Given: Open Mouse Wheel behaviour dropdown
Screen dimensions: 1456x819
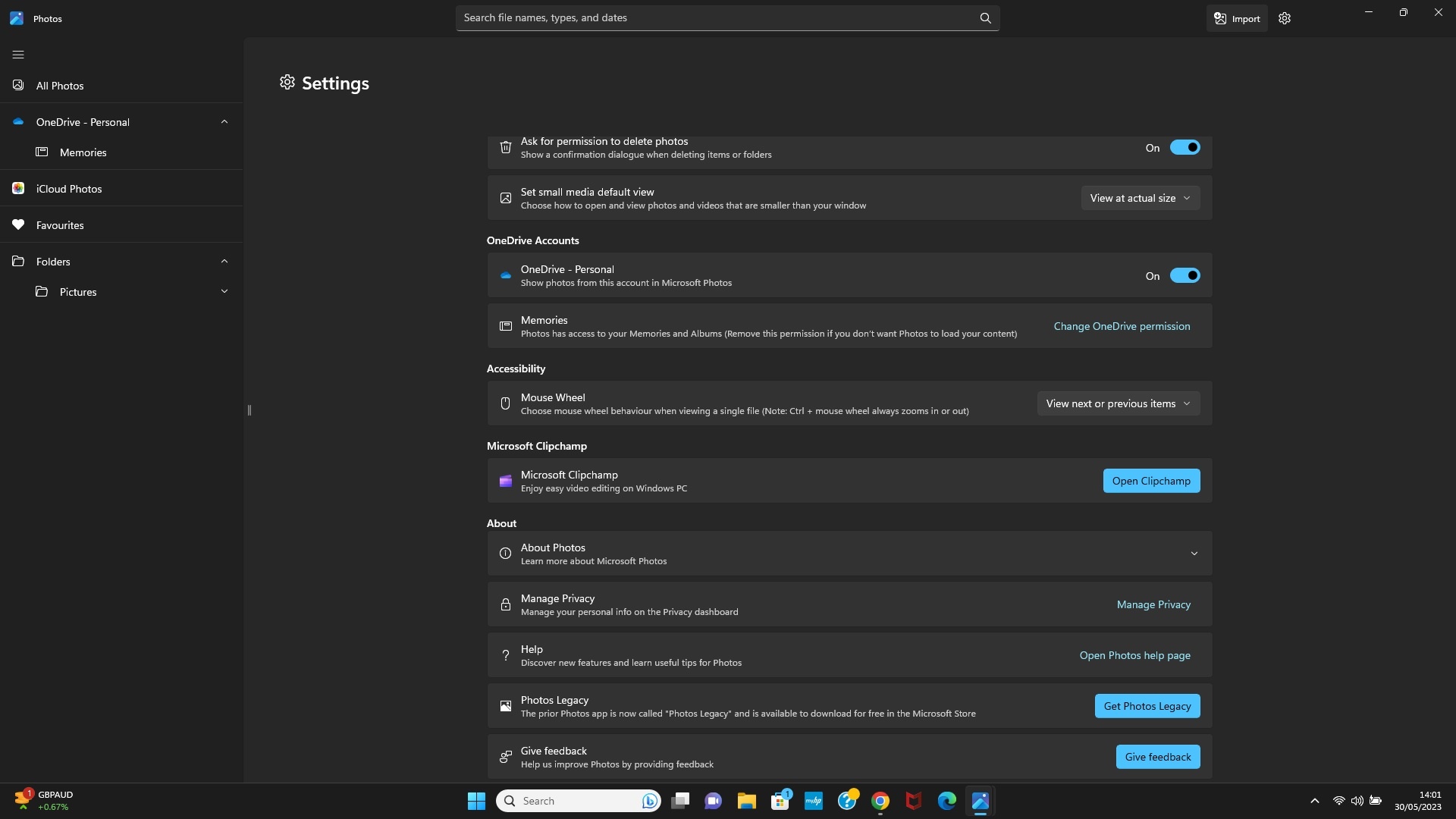Looking at the screenshot, I should tap(1119, 403).
